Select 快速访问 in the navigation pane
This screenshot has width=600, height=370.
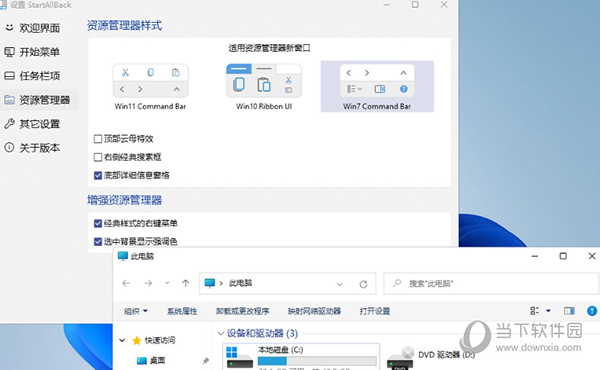(160, 340)
